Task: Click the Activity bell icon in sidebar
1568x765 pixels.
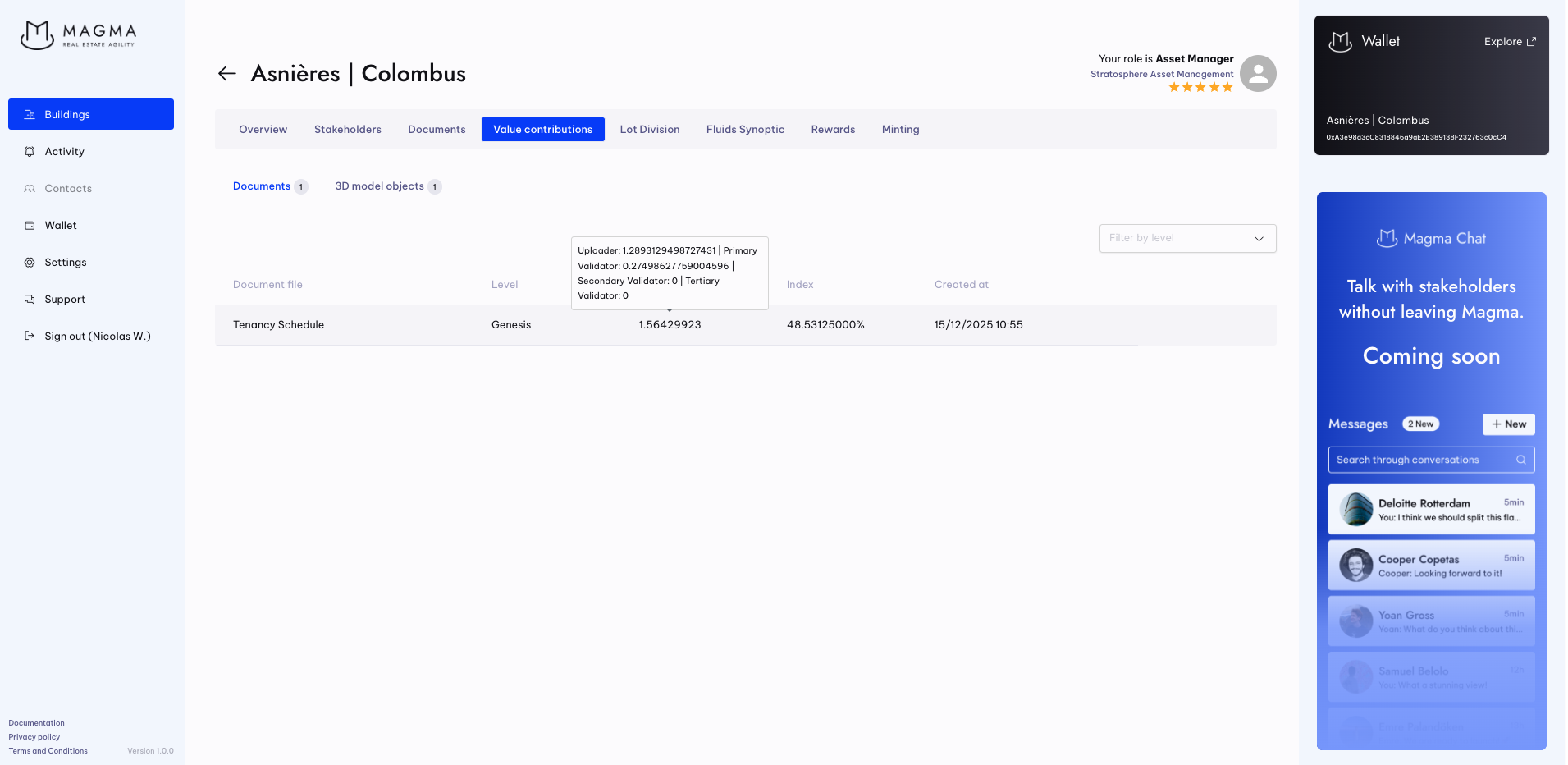Action: 30,152
